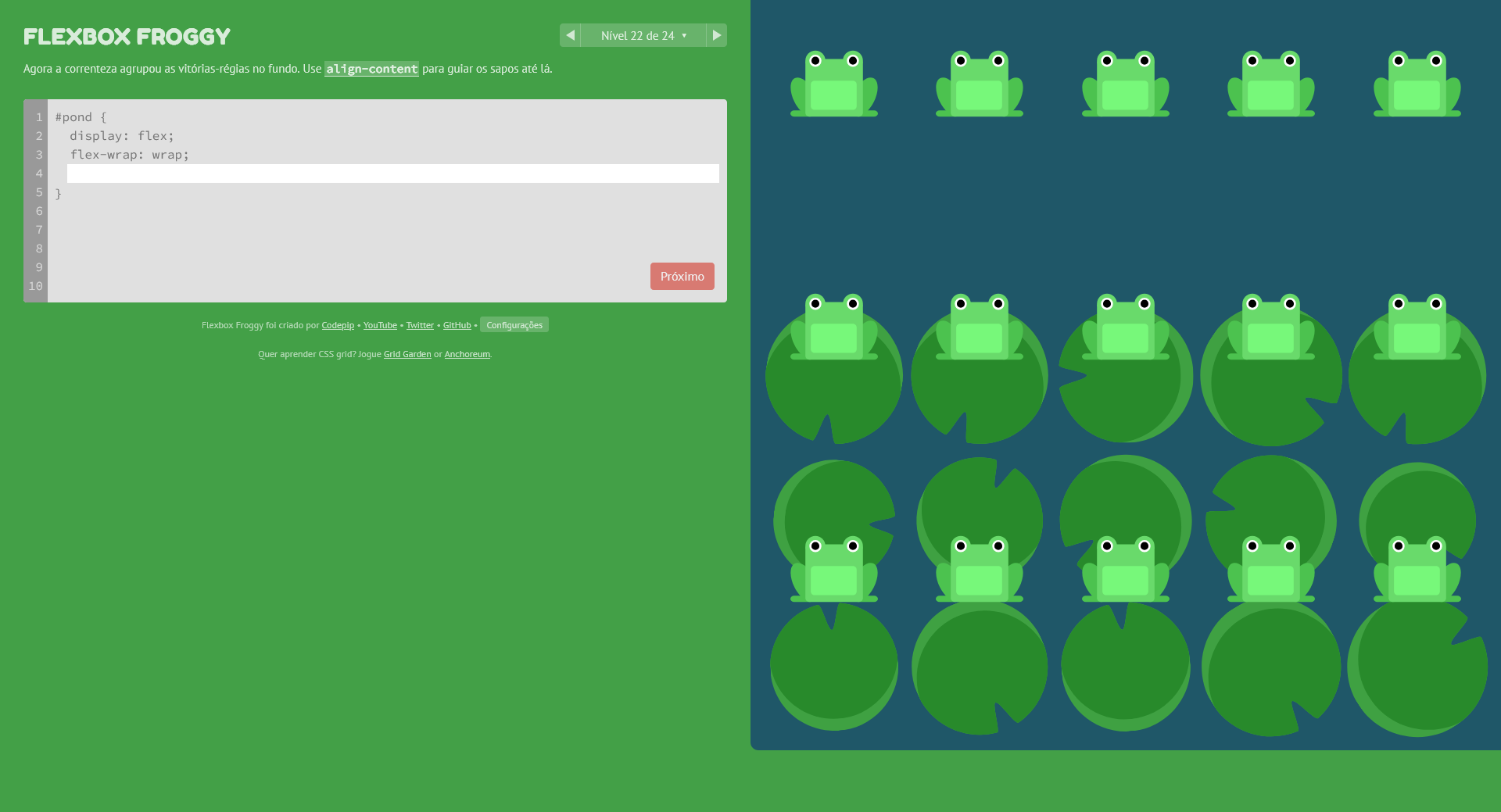Click line number 10 in the editor gutter

click(35, 286)
